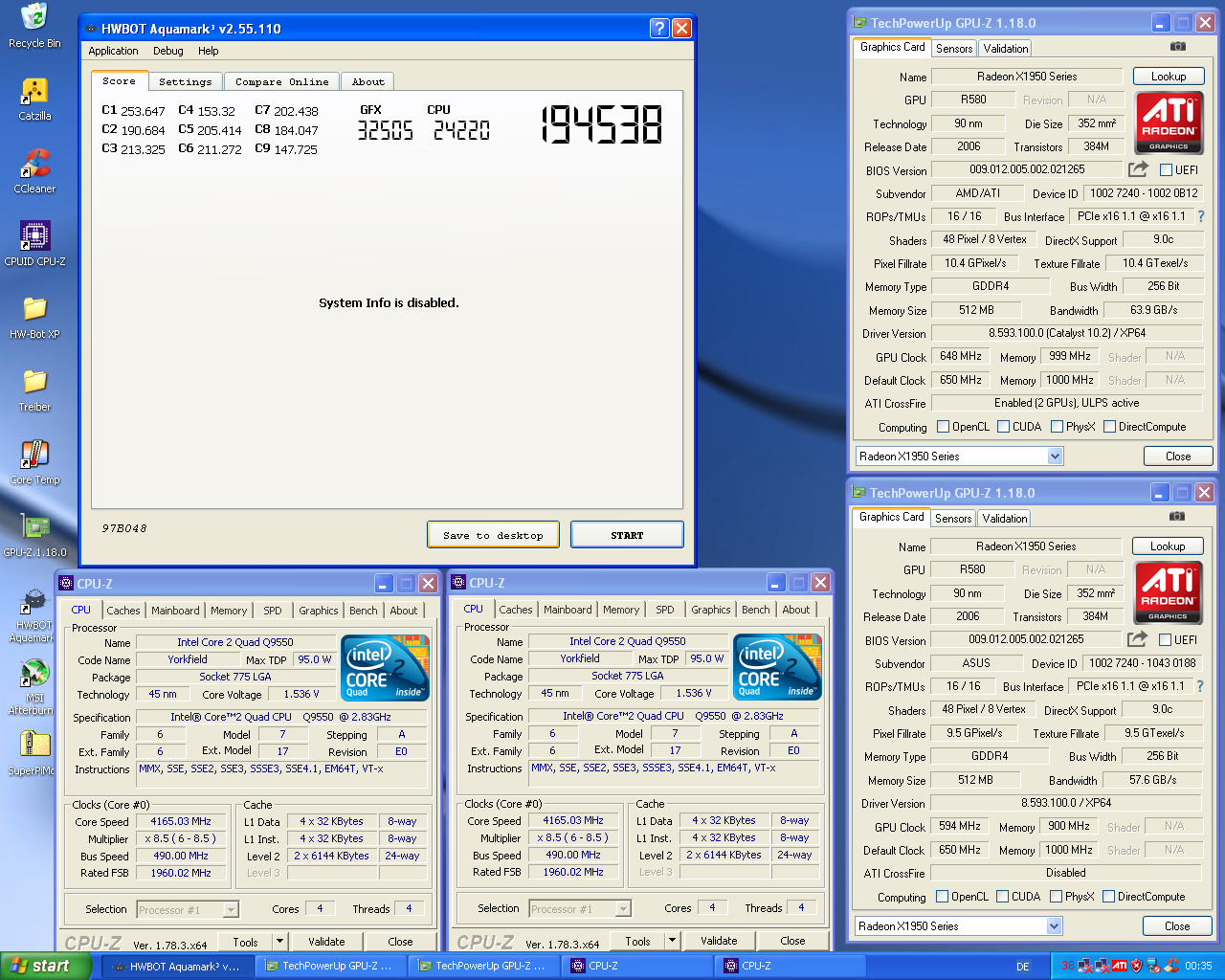Open Memory tab in right CPU-Z
The width and height of the screenshot is (1225, 980).
pos(621,610)
